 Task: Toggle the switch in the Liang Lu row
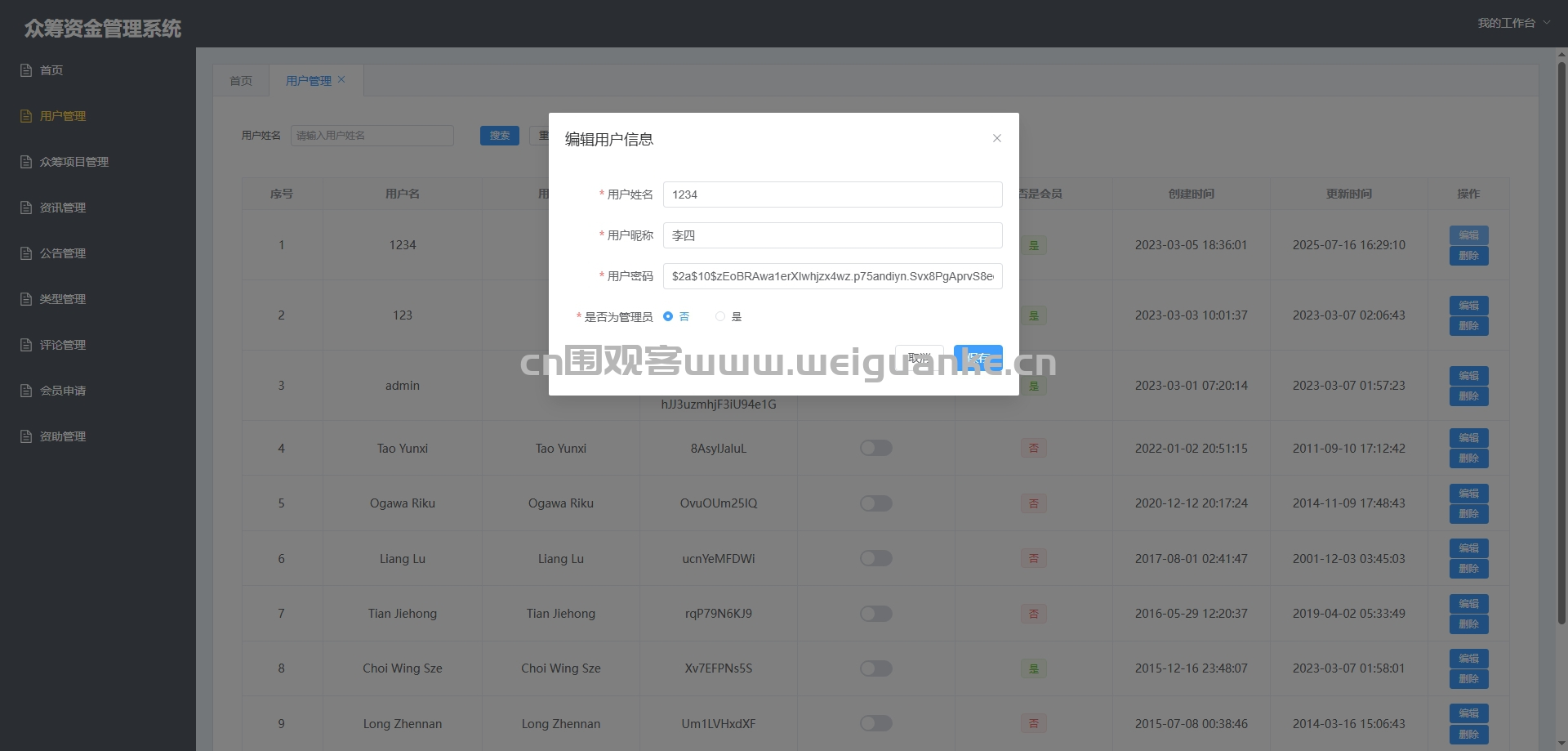tap(876, 558)
